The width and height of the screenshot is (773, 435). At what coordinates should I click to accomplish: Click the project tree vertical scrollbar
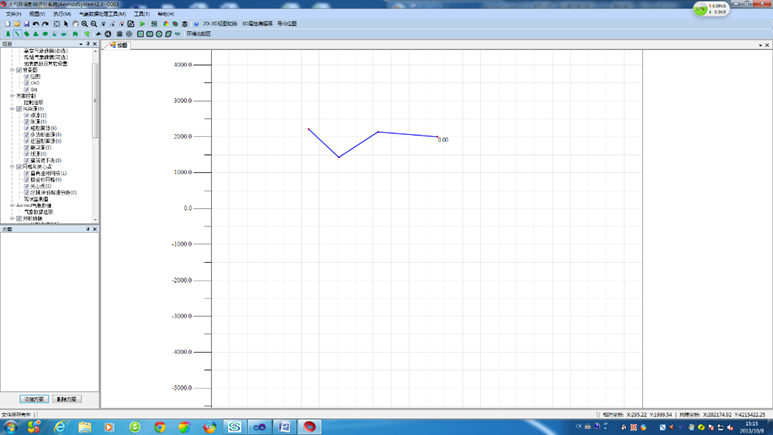(x=96, y=100)
